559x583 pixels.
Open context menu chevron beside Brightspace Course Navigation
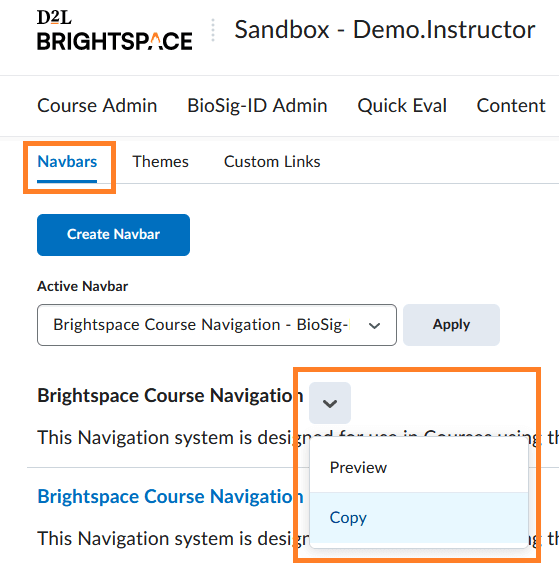(x=330, y=403)
